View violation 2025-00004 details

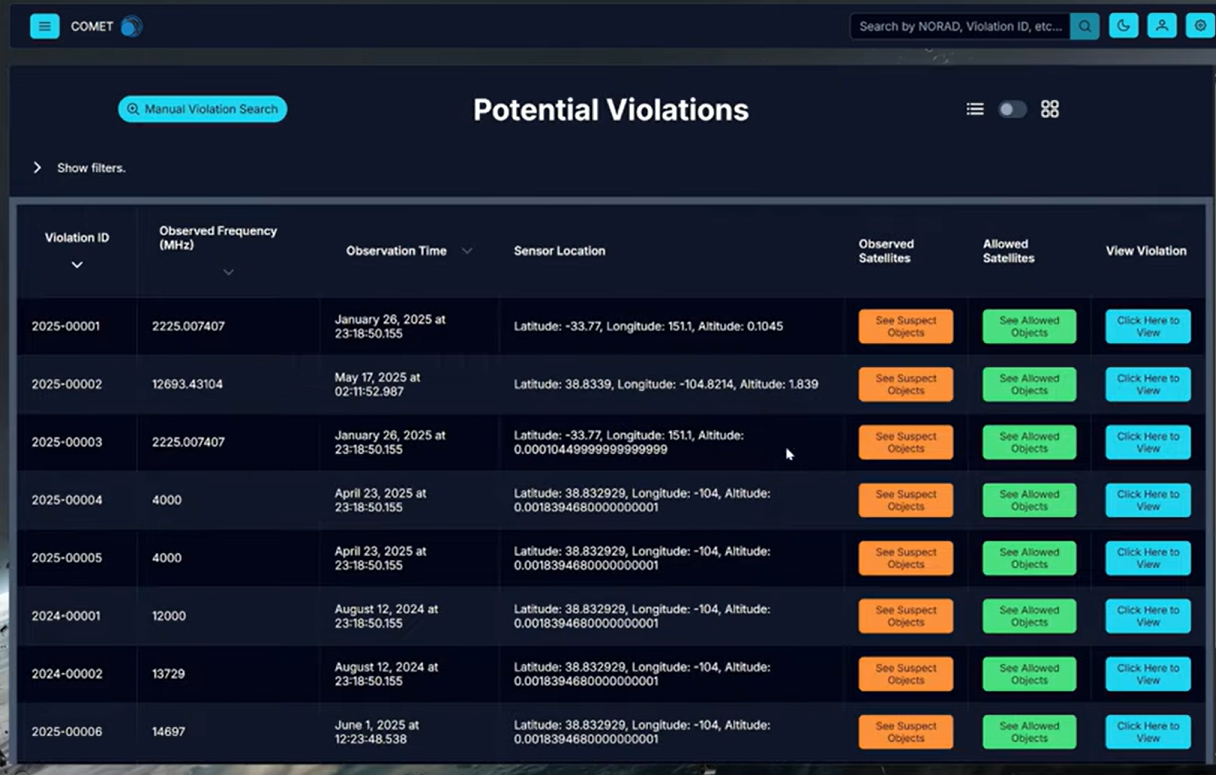1147,500
